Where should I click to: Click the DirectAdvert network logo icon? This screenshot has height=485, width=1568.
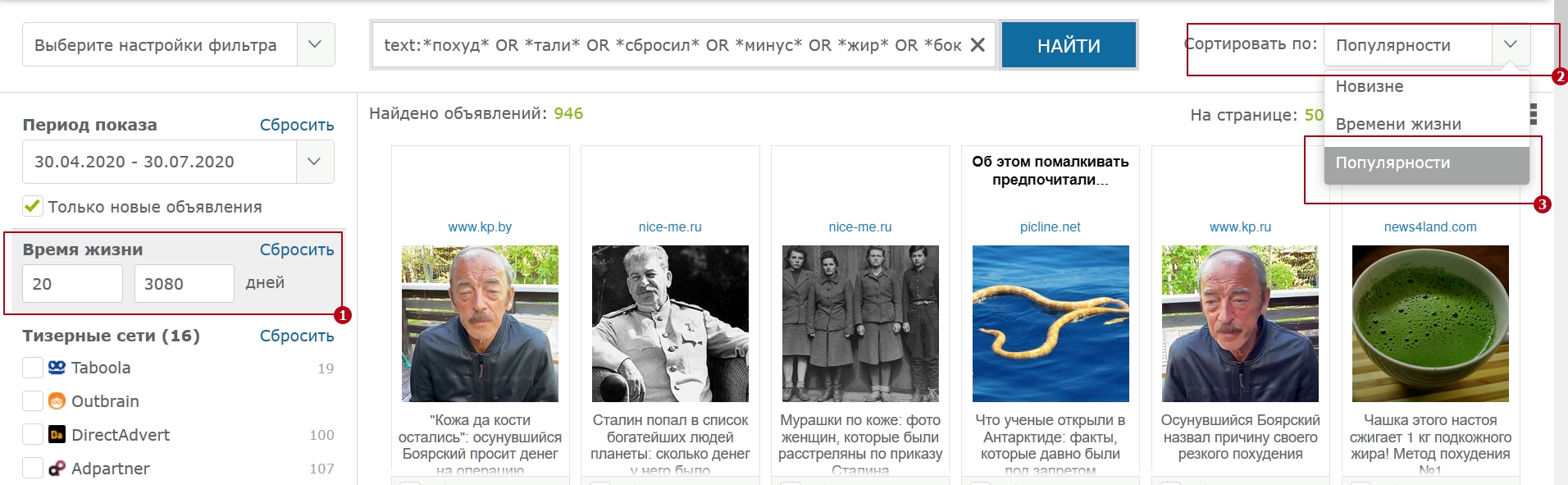coord(57,435)
